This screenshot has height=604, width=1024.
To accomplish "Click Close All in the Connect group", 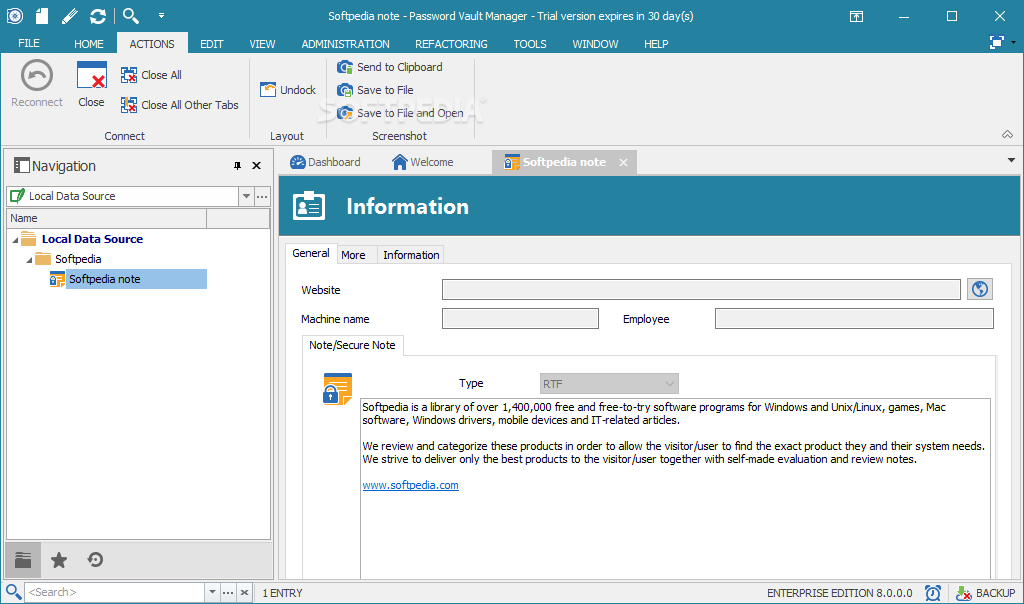I will 152,75.
